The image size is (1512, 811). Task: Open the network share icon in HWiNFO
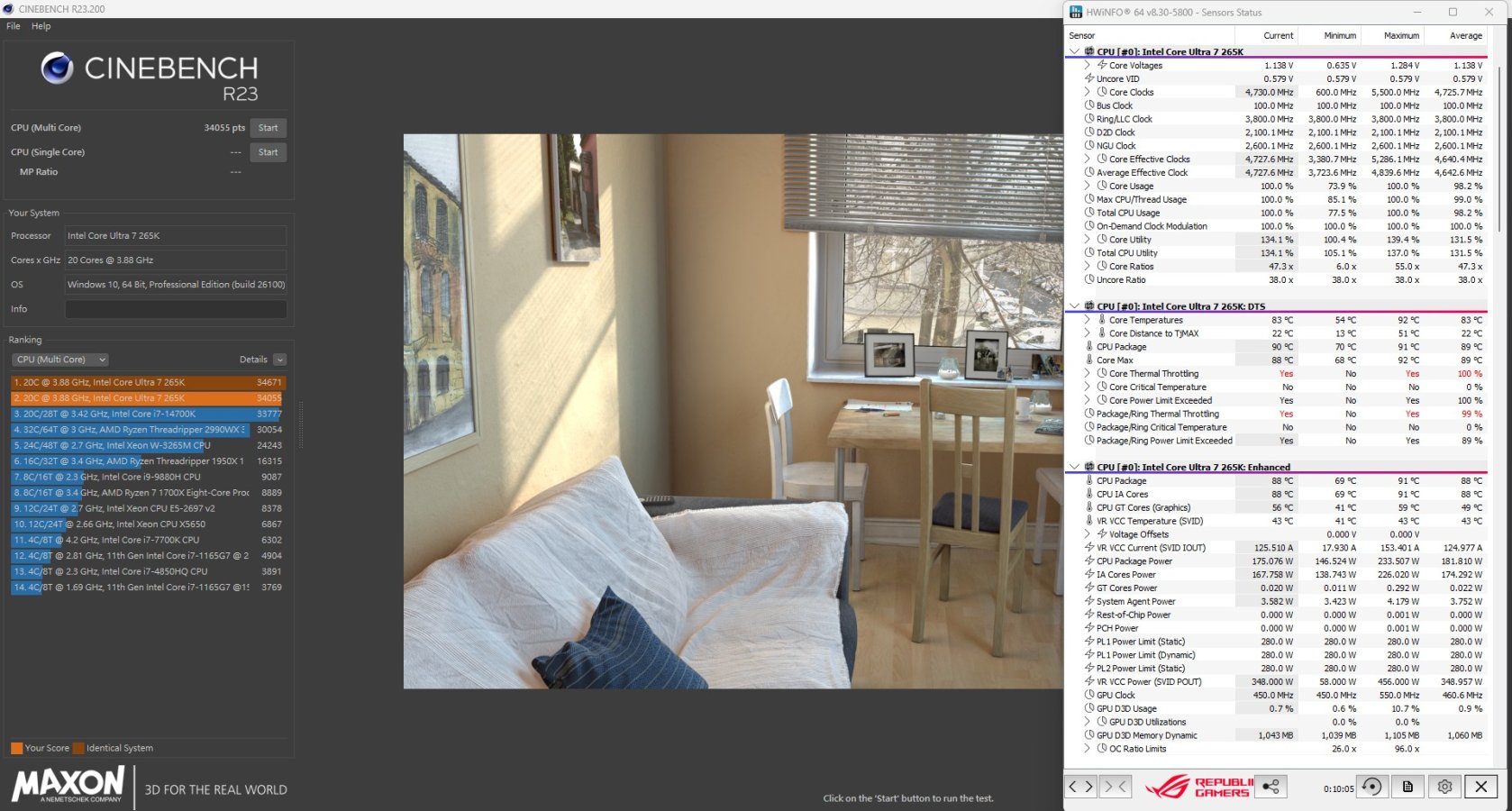pos(1271,787)
